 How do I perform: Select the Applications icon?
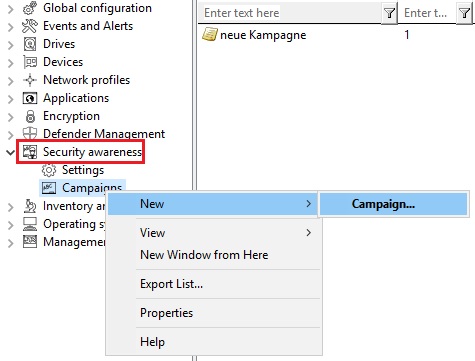click(30, 98)
